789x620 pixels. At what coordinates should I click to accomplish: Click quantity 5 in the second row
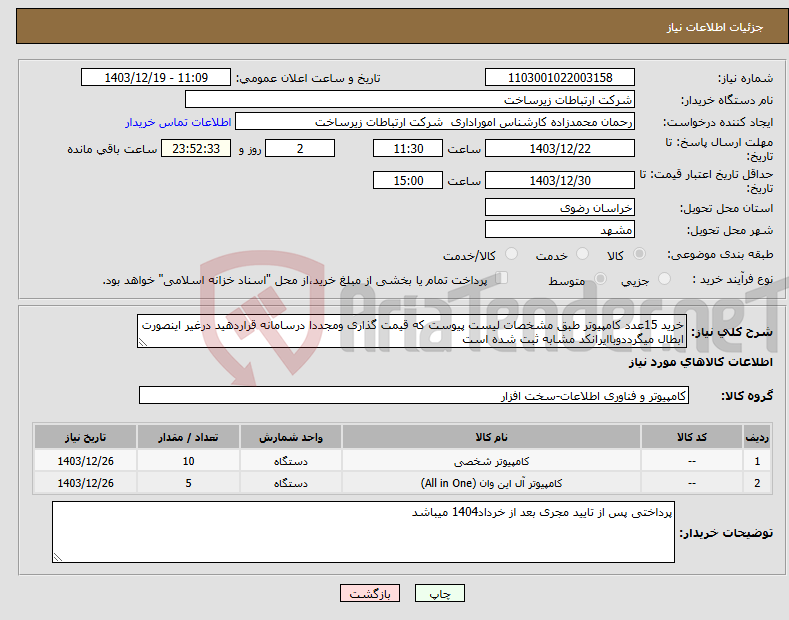[x=188, y=483]
